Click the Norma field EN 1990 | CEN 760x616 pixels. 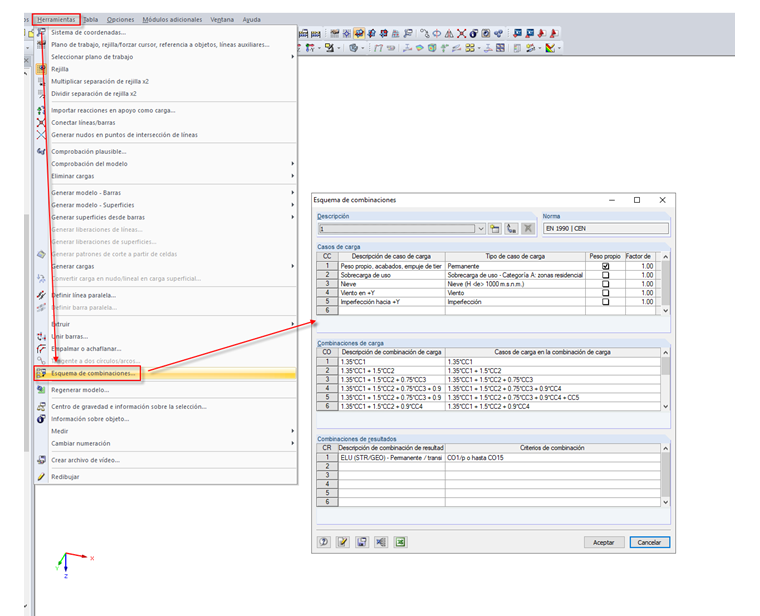[605, 228]
